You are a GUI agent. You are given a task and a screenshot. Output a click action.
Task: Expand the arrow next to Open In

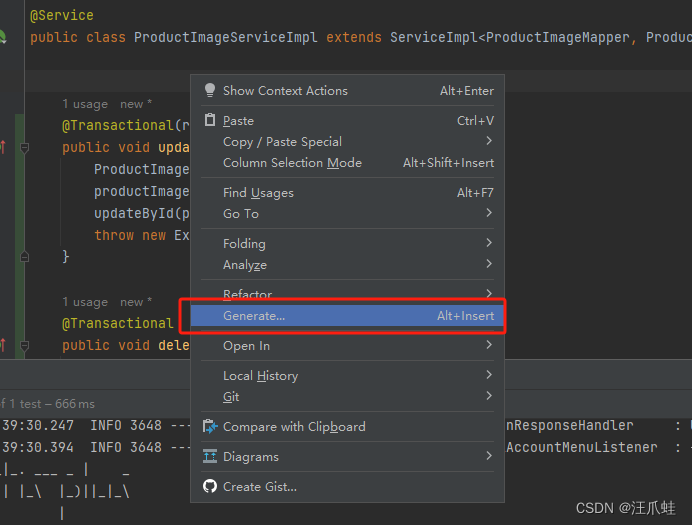pos(489,345)
